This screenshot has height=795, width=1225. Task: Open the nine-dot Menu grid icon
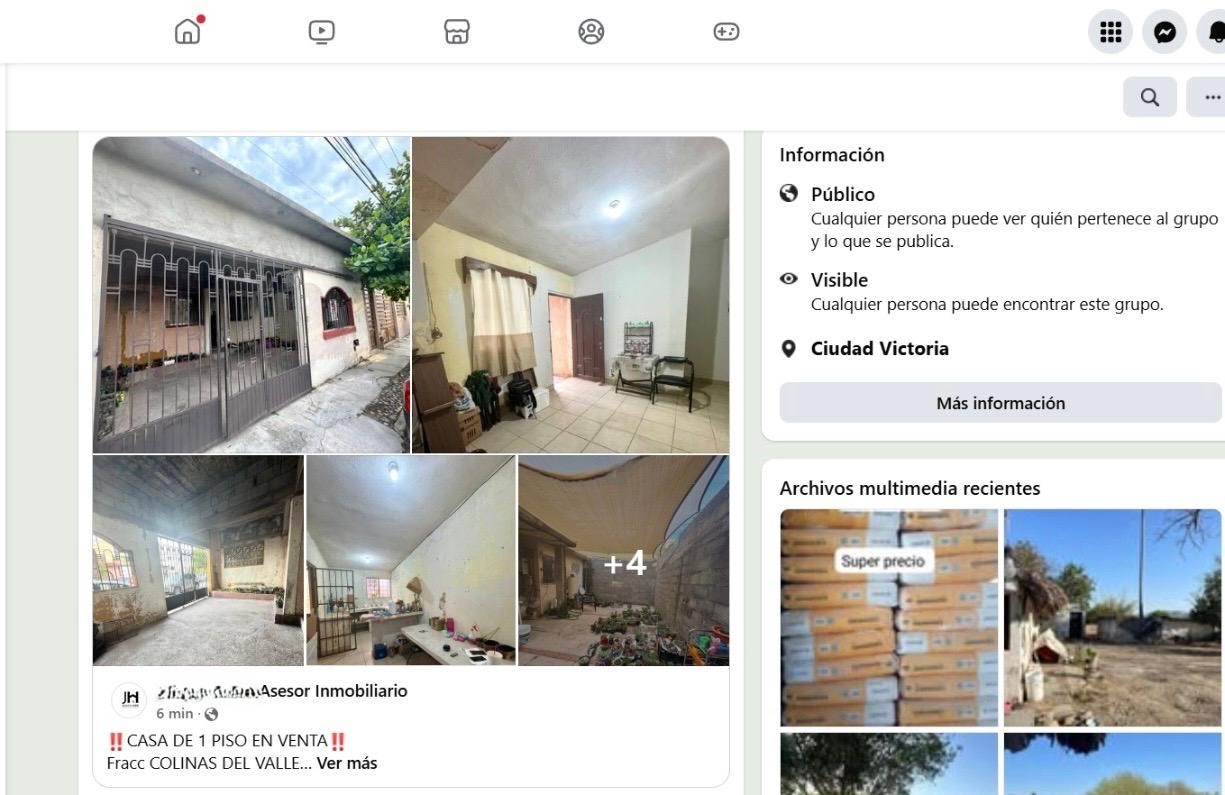point(1110,32)
